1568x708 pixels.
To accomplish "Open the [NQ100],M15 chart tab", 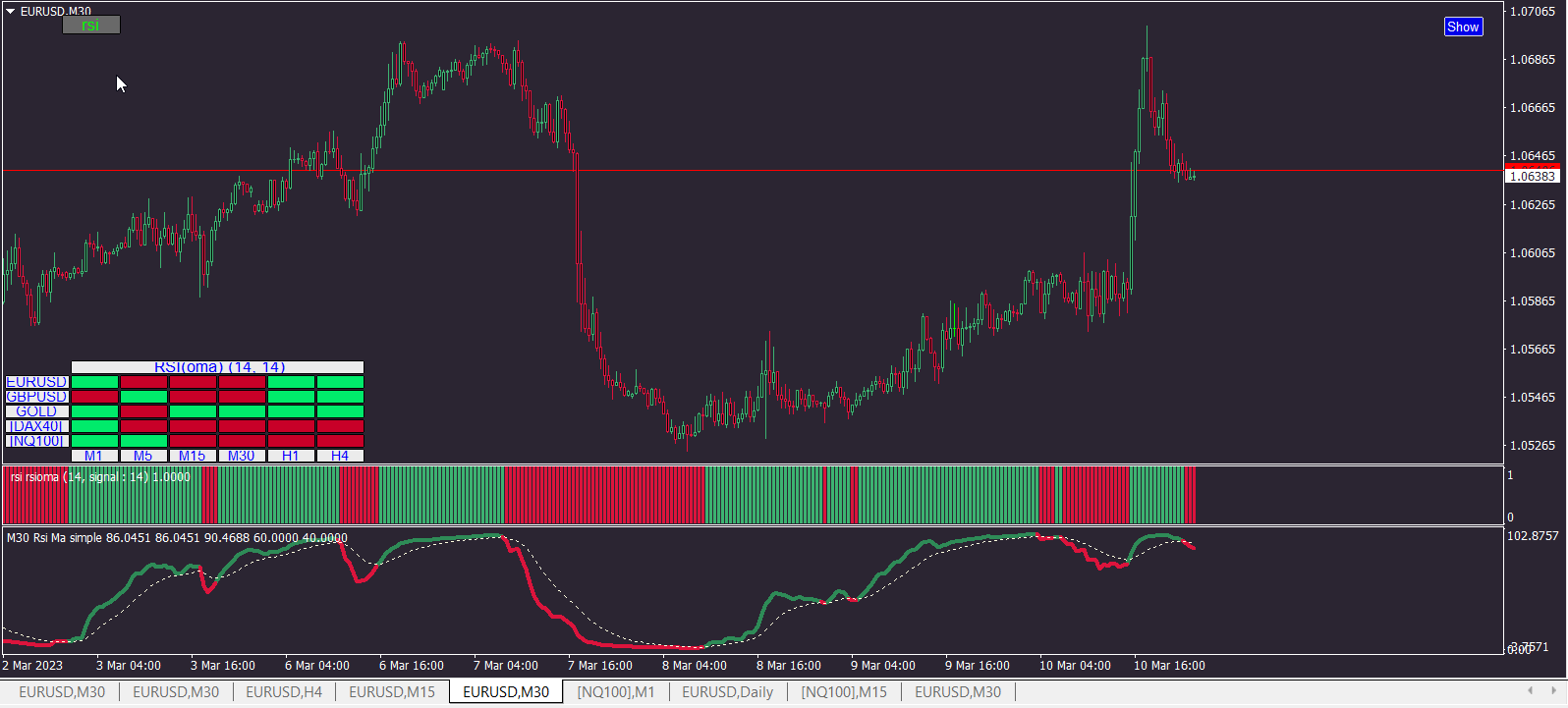I will (x=844, y=692).
